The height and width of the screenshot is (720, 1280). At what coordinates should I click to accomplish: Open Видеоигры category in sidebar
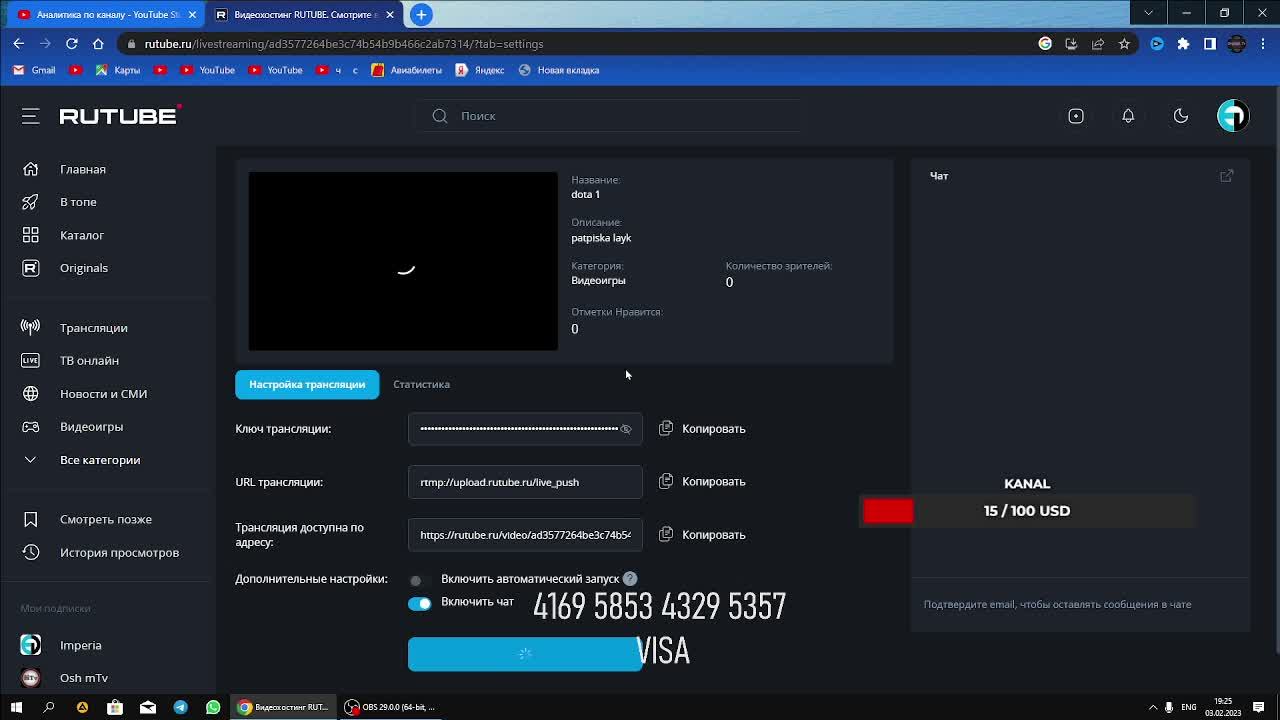[91, 427]
